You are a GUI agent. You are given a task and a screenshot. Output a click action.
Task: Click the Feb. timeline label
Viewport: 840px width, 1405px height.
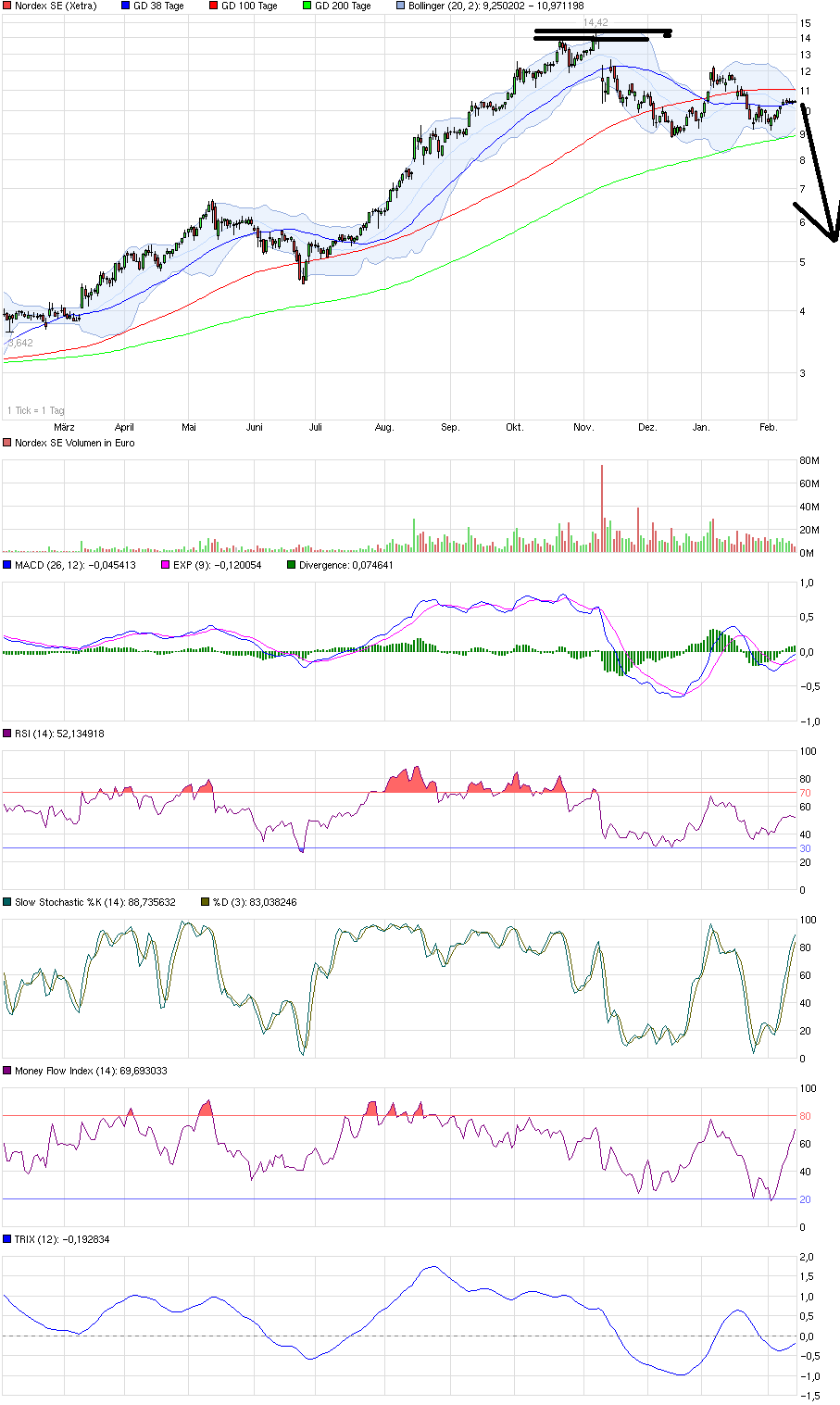pos(767,428)
